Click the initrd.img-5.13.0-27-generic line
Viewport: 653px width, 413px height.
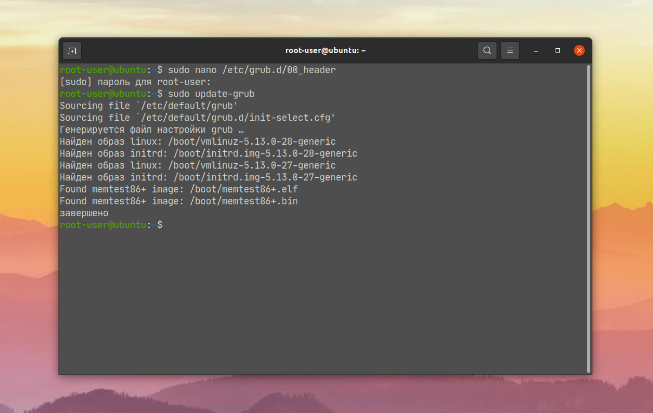click(208, 177)
